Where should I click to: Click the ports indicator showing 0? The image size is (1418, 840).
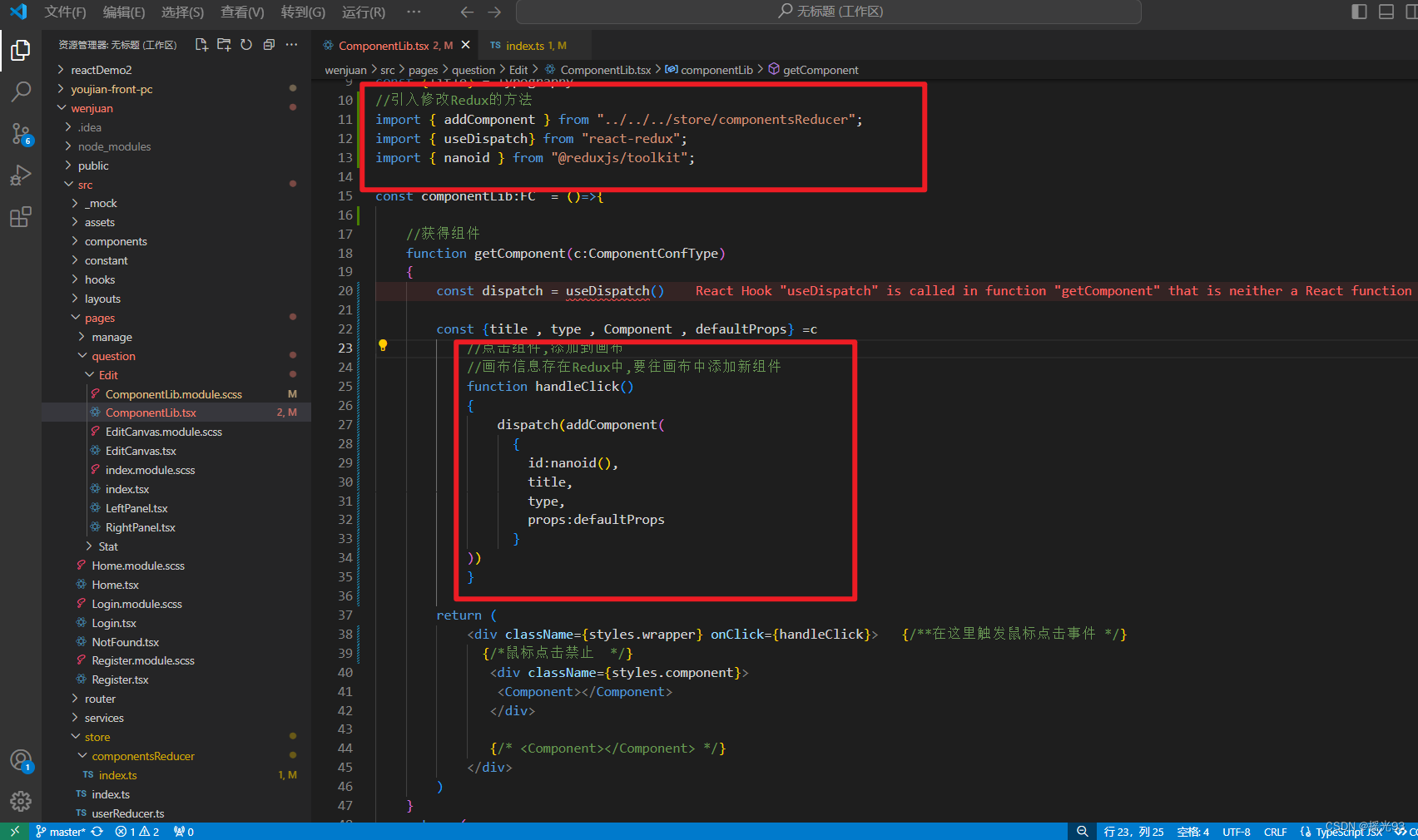point(183,832)
